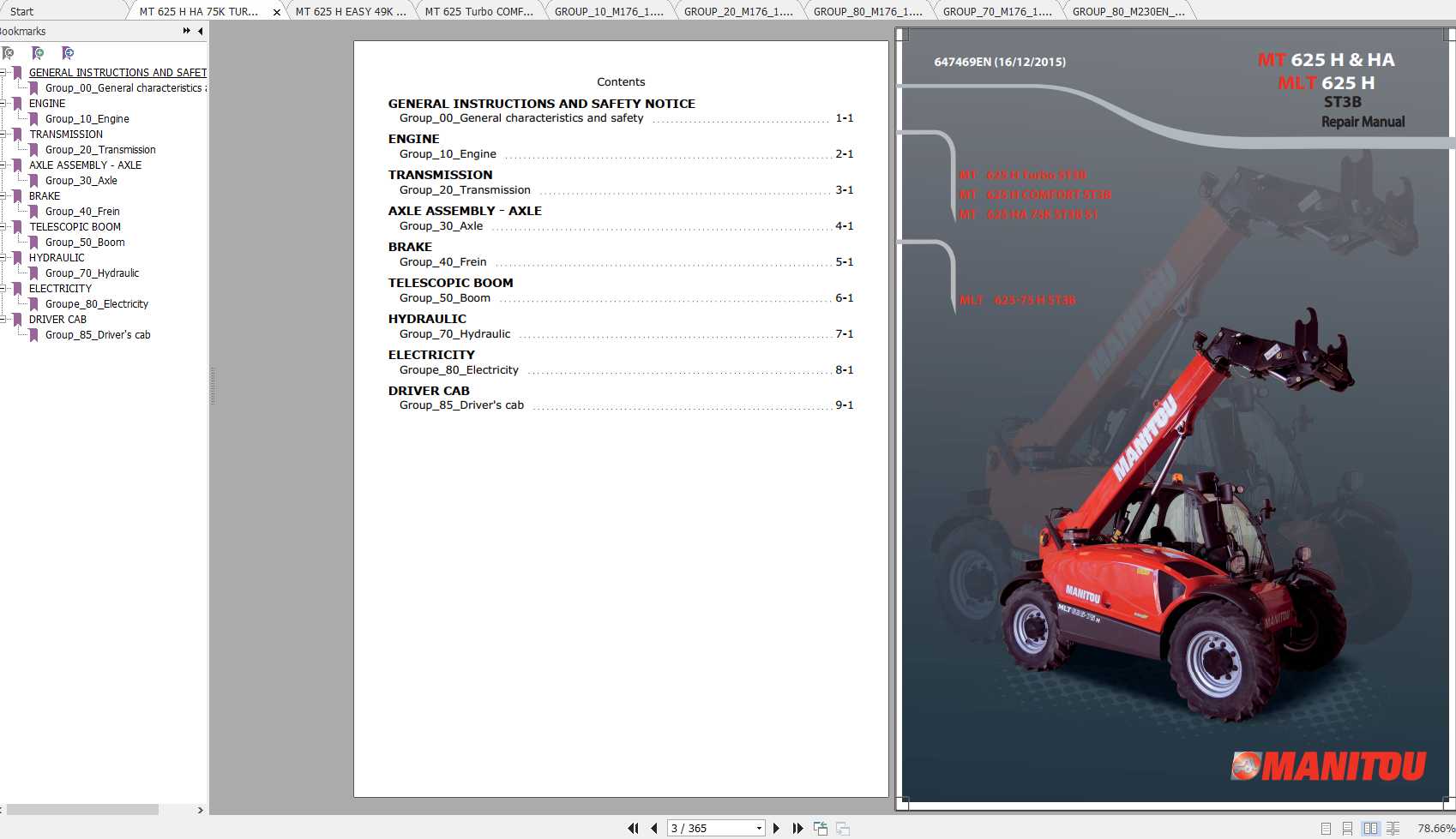Viewport: 1456px width, 839px height.
Task: Switch to MT 625 Turbo COMF tab
Action: [479, 11]
